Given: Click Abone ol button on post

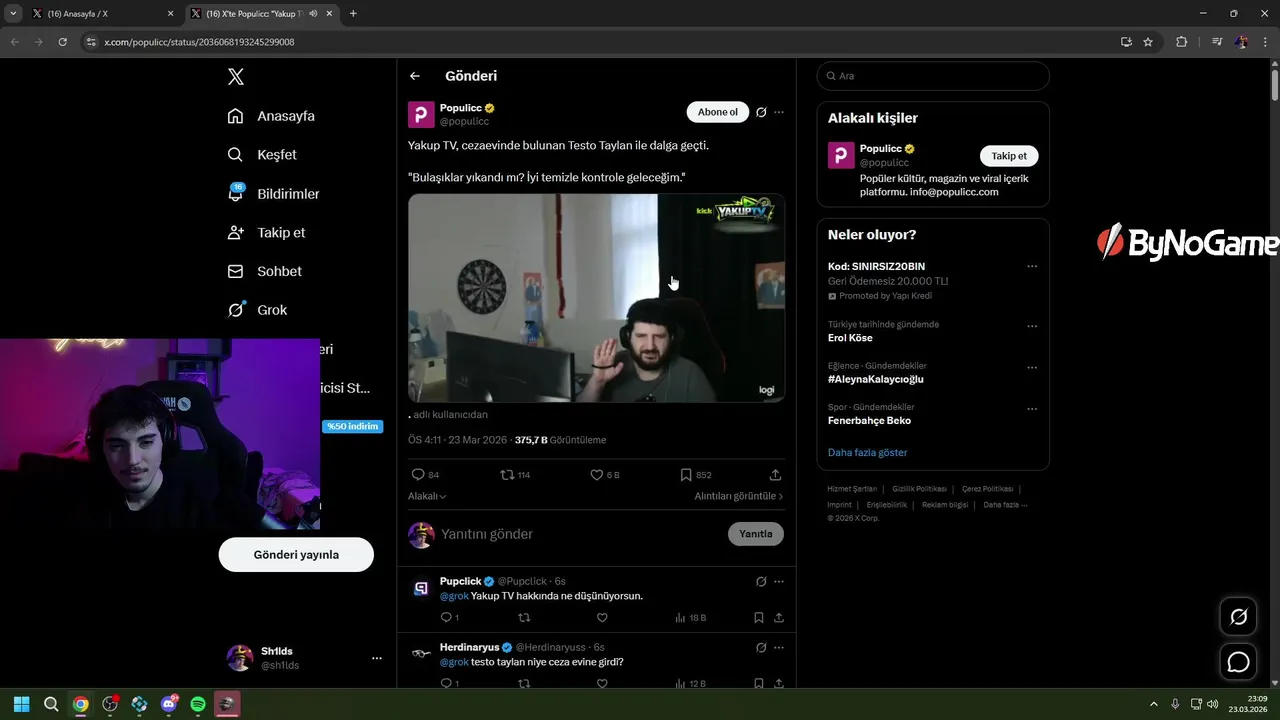Looking at the screenshot, I should click(x=718, y=112).
